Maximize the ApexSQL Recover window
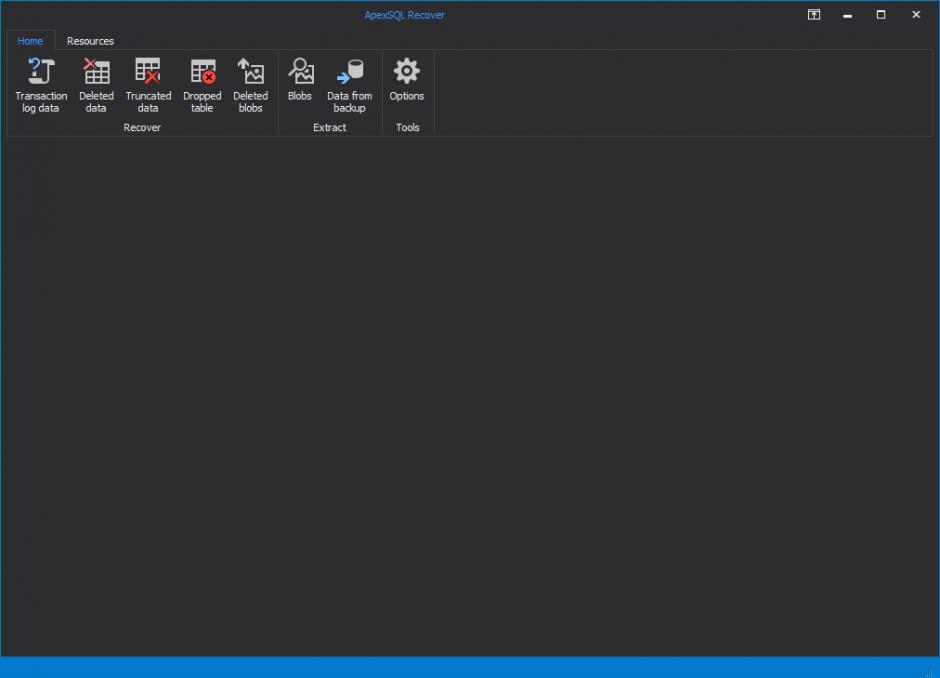This screenshot has height=678, width=940. (881, 14)
